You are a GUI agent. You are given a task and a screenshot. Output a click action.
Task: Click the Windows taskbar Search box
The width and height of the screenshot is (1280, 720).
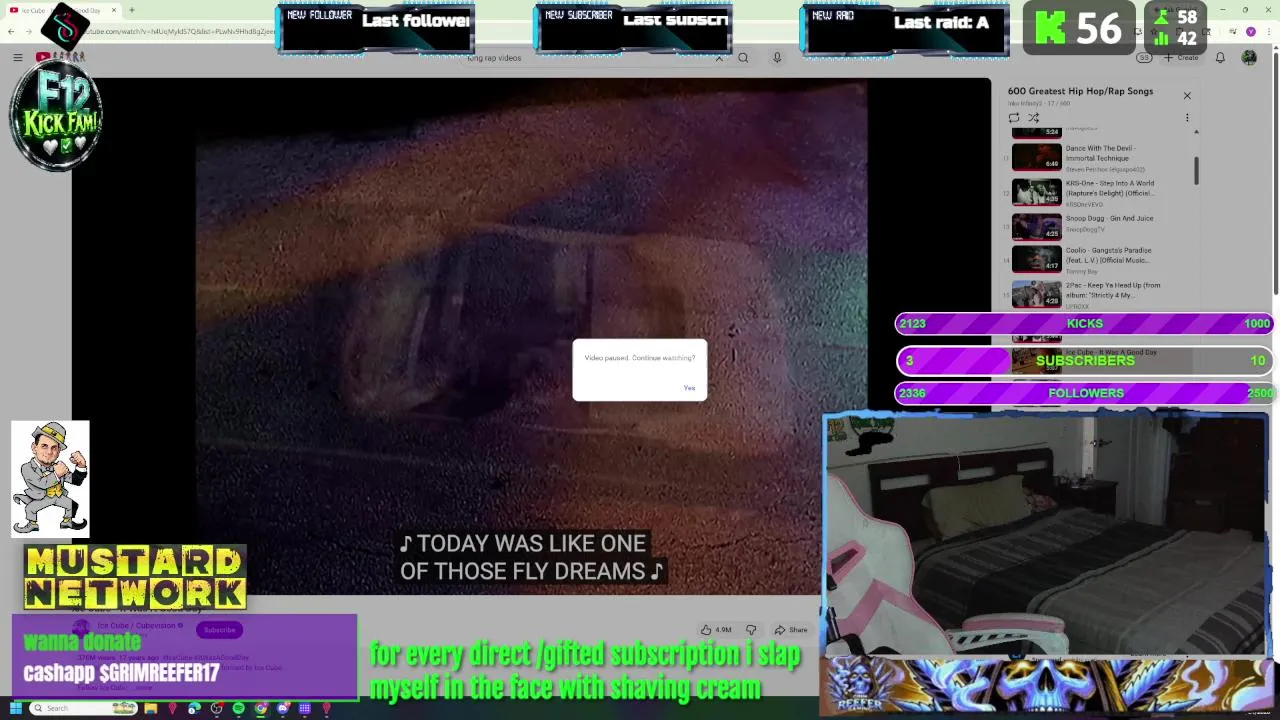point(84,708)
